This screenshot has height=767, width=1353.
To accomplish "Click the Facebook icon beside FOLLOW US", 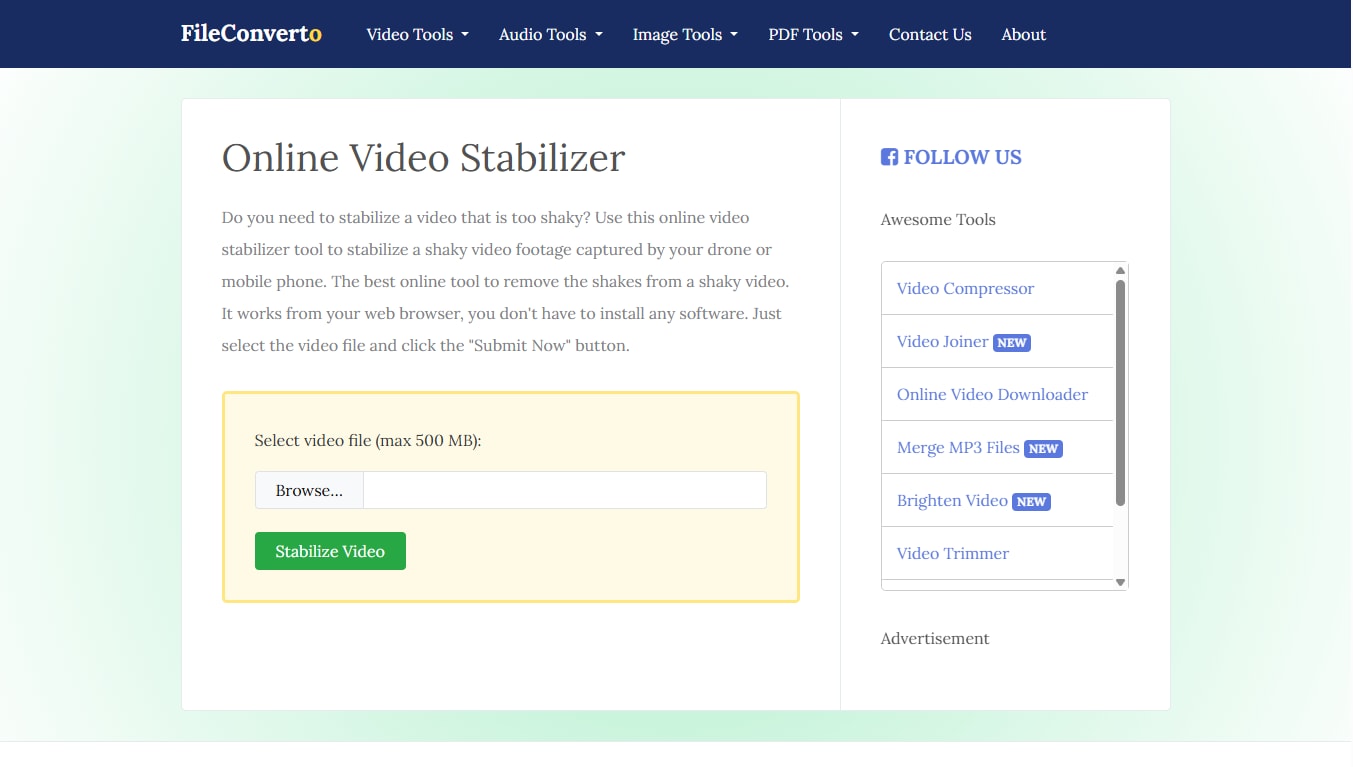I will [x=889, y=157].
